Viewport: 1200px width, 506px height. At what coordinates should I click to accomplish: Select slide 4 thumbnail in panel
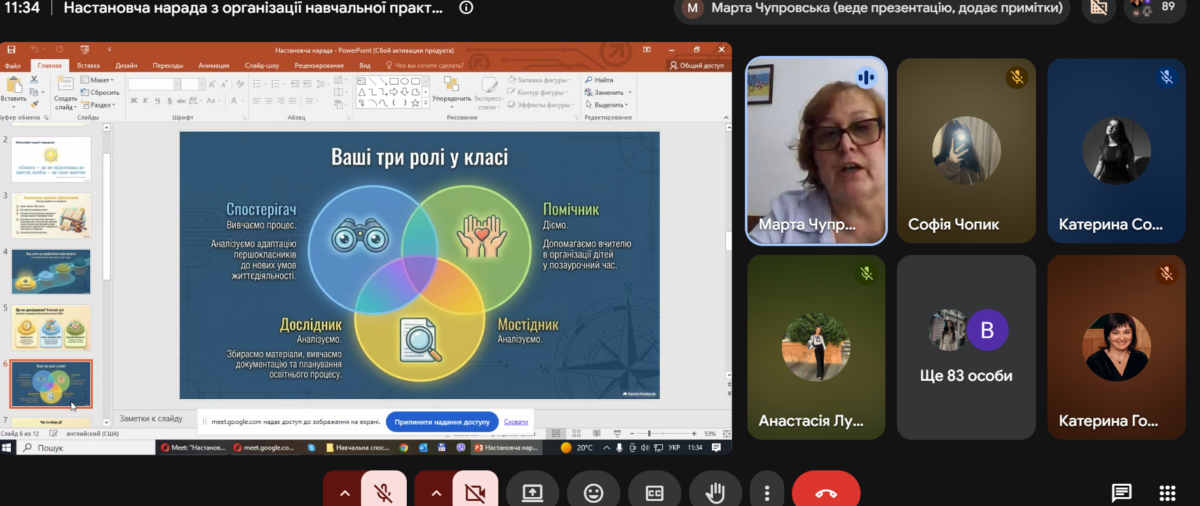click(52, 271)
